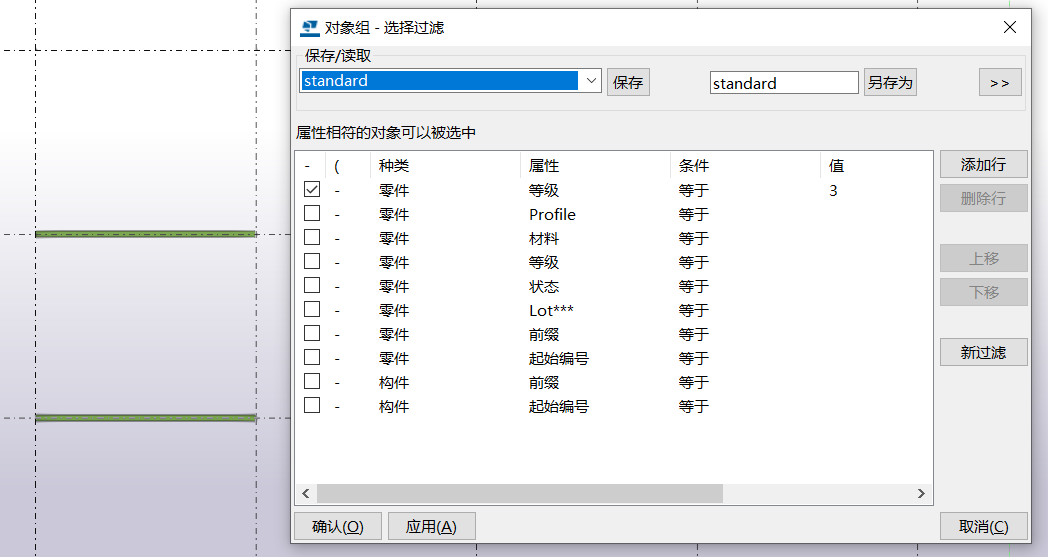Image resolution: width=1048 pixels, height=557 pixels.
Task: Click the 条件 column header
Action: coord(694,166)
